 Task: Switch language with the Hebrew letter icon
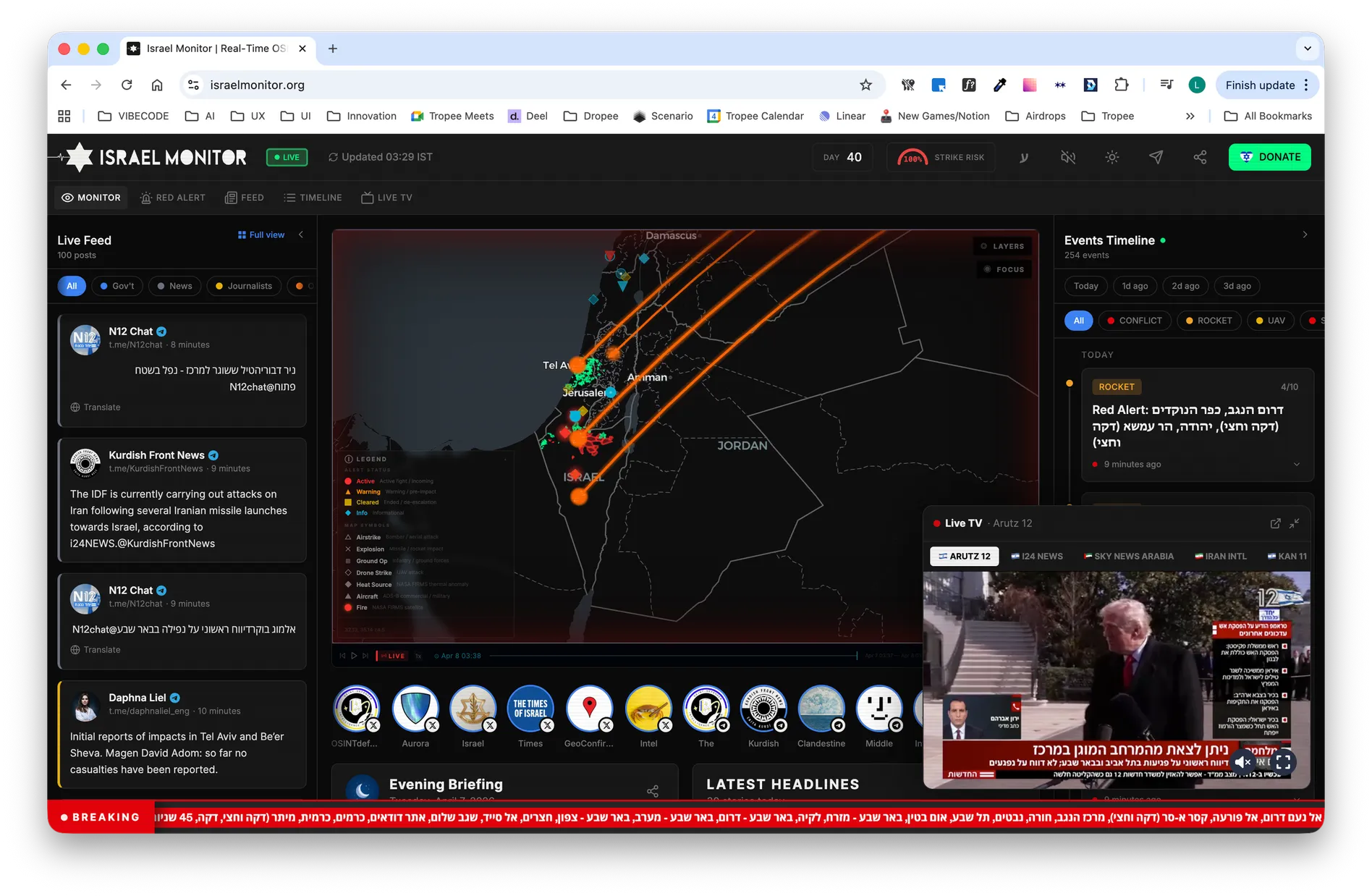click(1024, 157)
